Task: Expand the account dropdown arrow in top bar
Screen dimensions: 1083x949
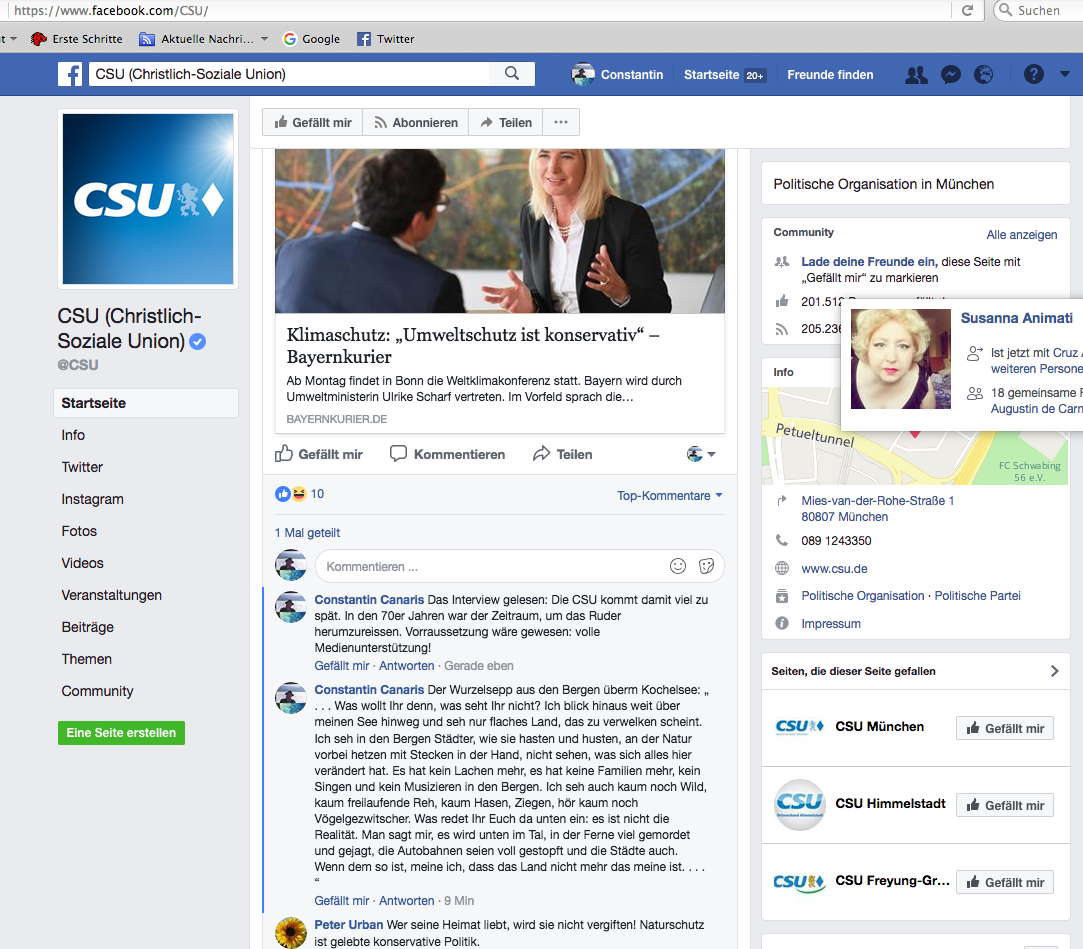Action: pos(1064,74)
